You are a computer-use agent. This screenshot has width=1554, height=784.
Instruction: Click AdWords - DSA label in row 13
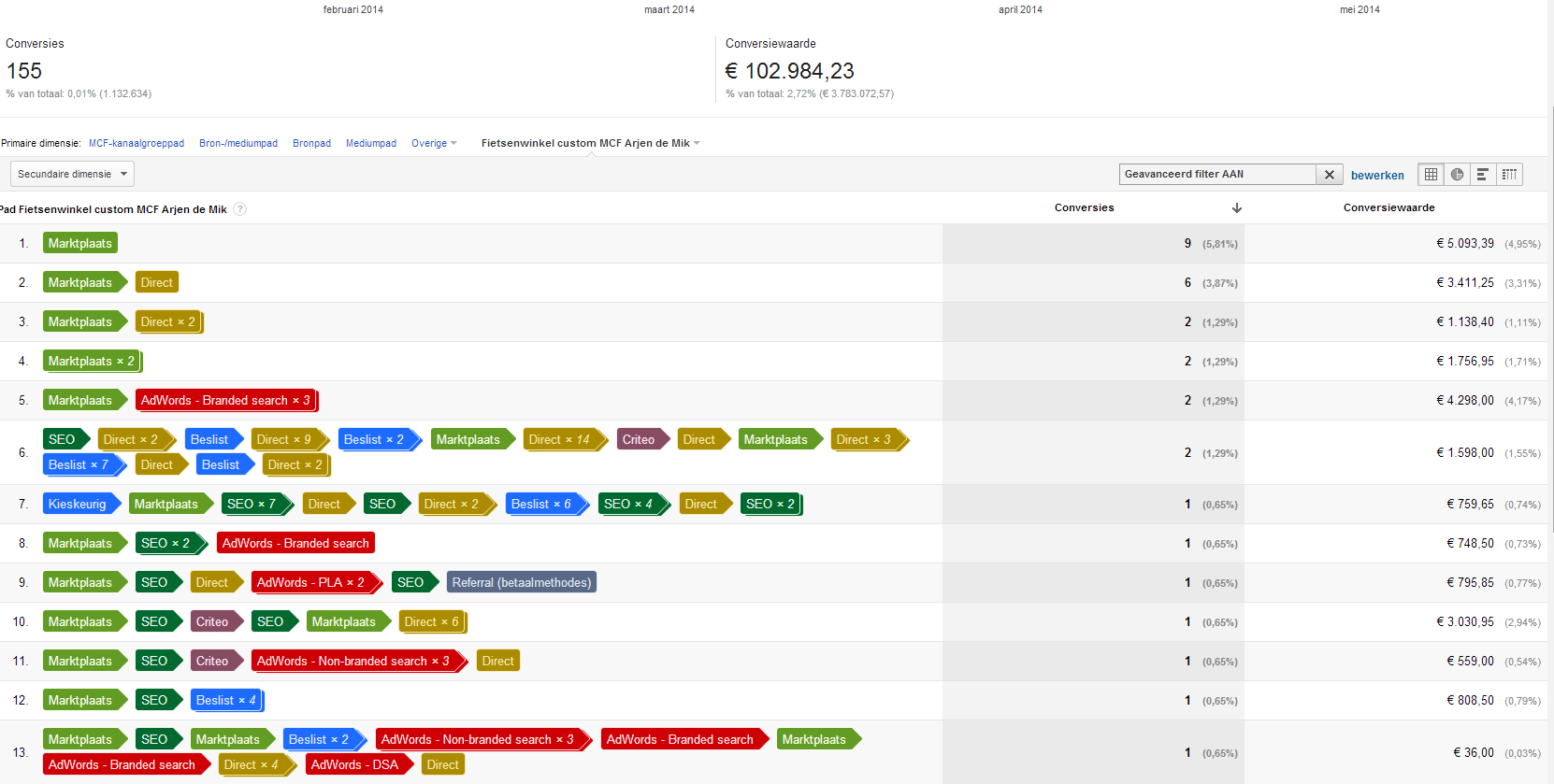(x=354, y=765)
